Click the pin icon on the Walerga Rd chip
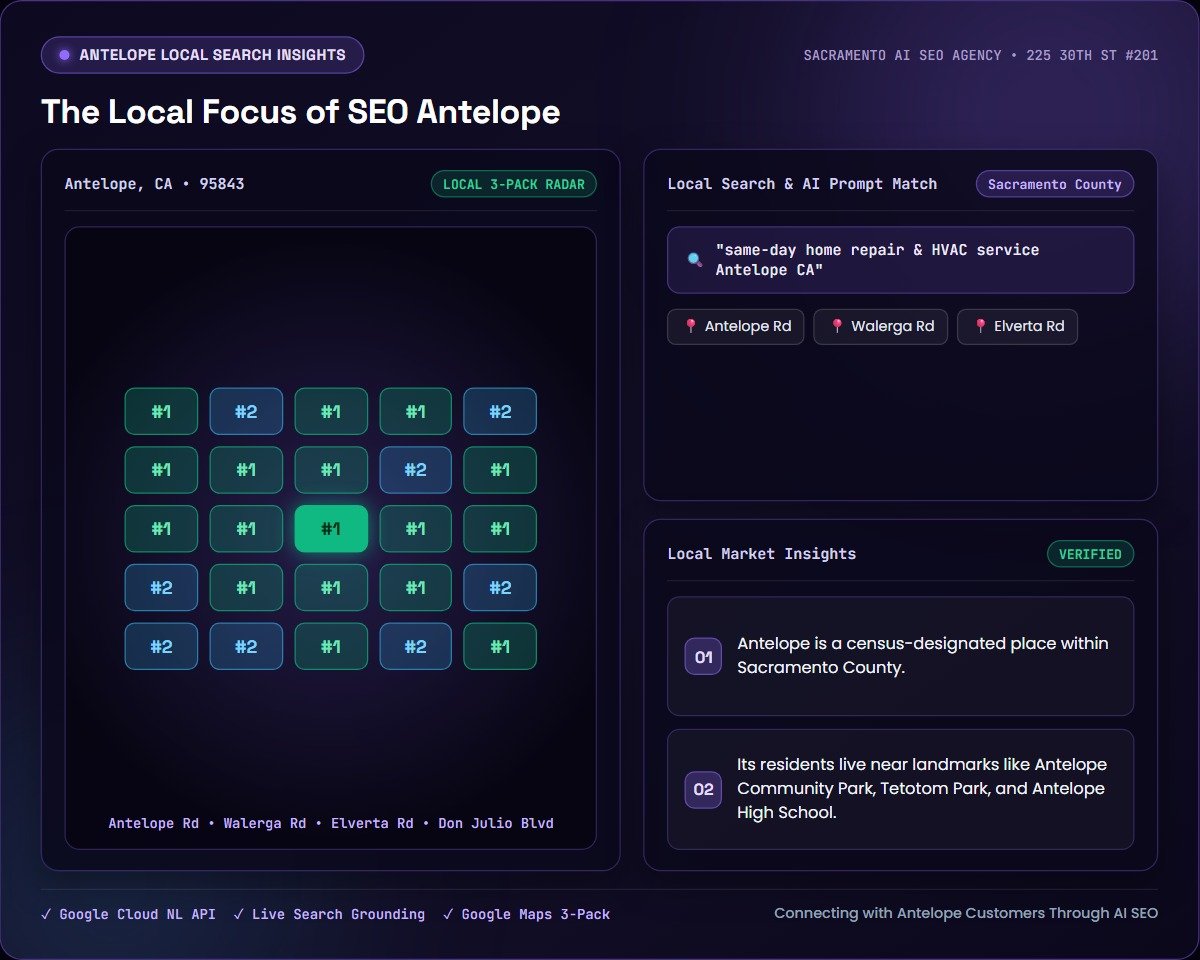1200x960 pixels. point(837,326)
